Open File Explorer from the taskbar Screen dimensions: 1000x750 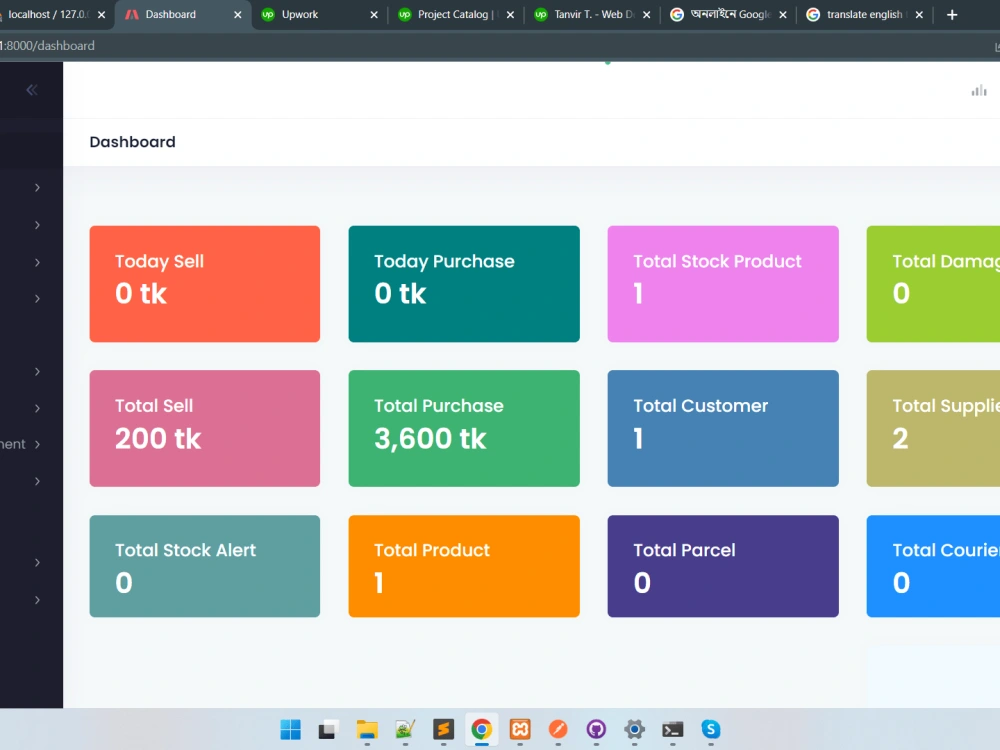click(367, 730)
